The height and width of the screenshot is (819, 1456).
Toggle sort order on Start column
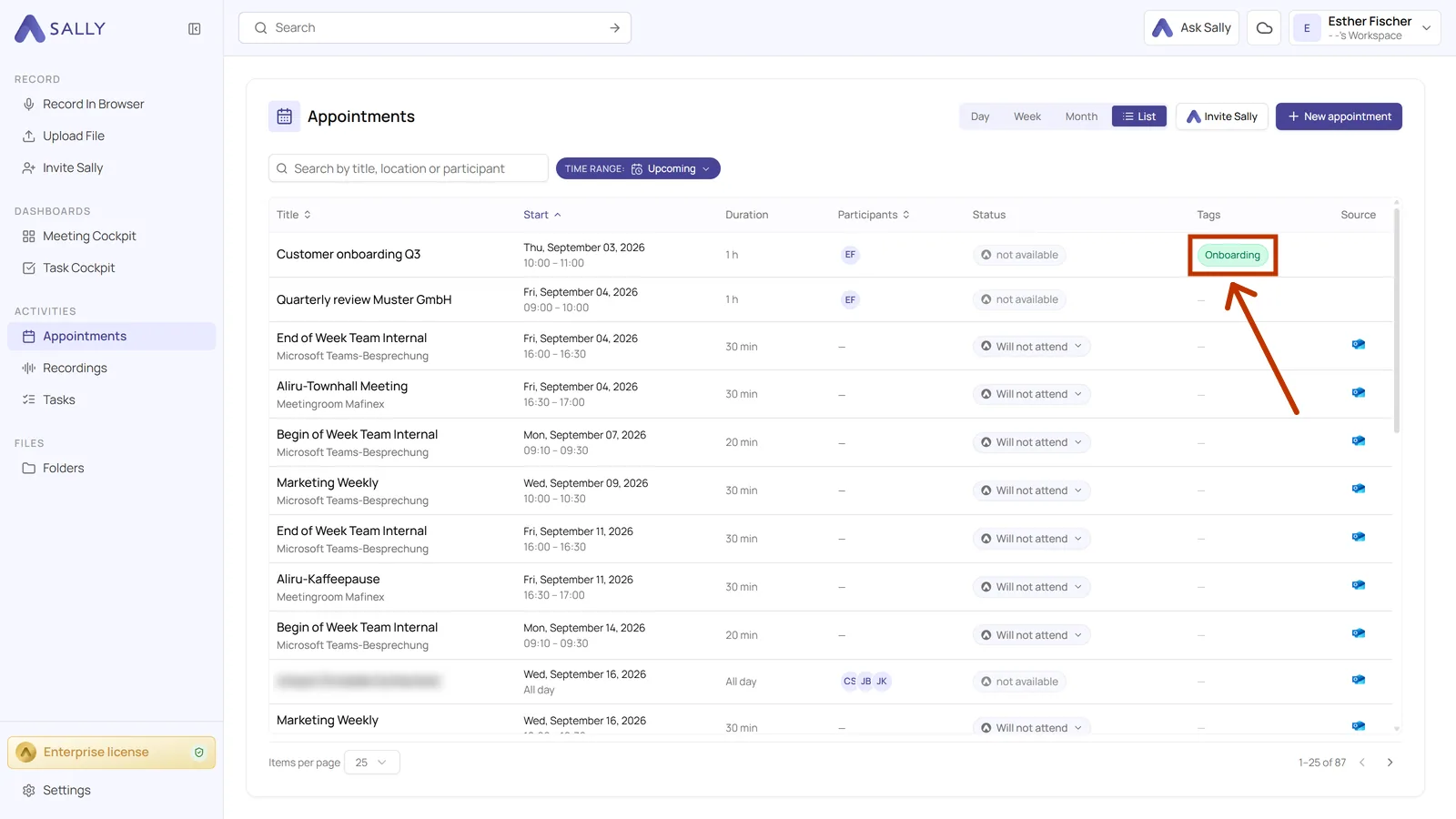[x=542, y=215]
